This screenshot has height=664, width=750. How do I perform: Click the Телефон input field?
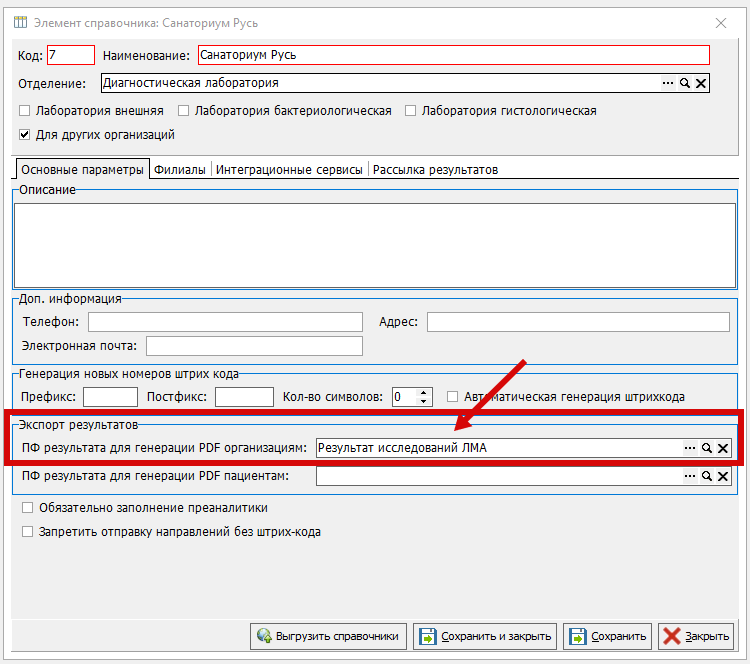(x=225, y=322)
